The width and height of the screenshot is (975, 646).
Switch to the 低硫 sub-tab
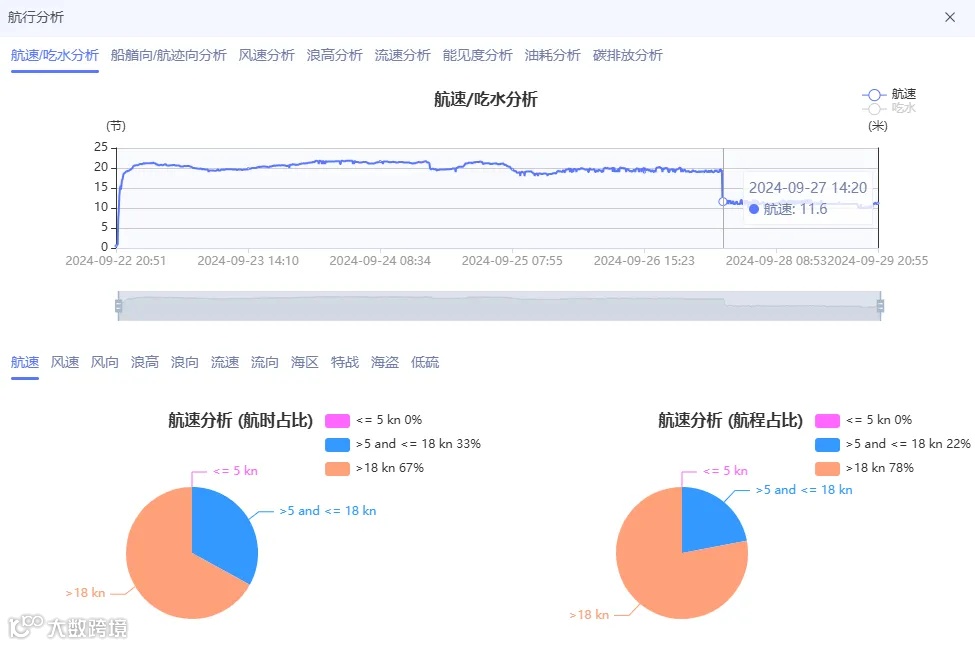(423, 362)
